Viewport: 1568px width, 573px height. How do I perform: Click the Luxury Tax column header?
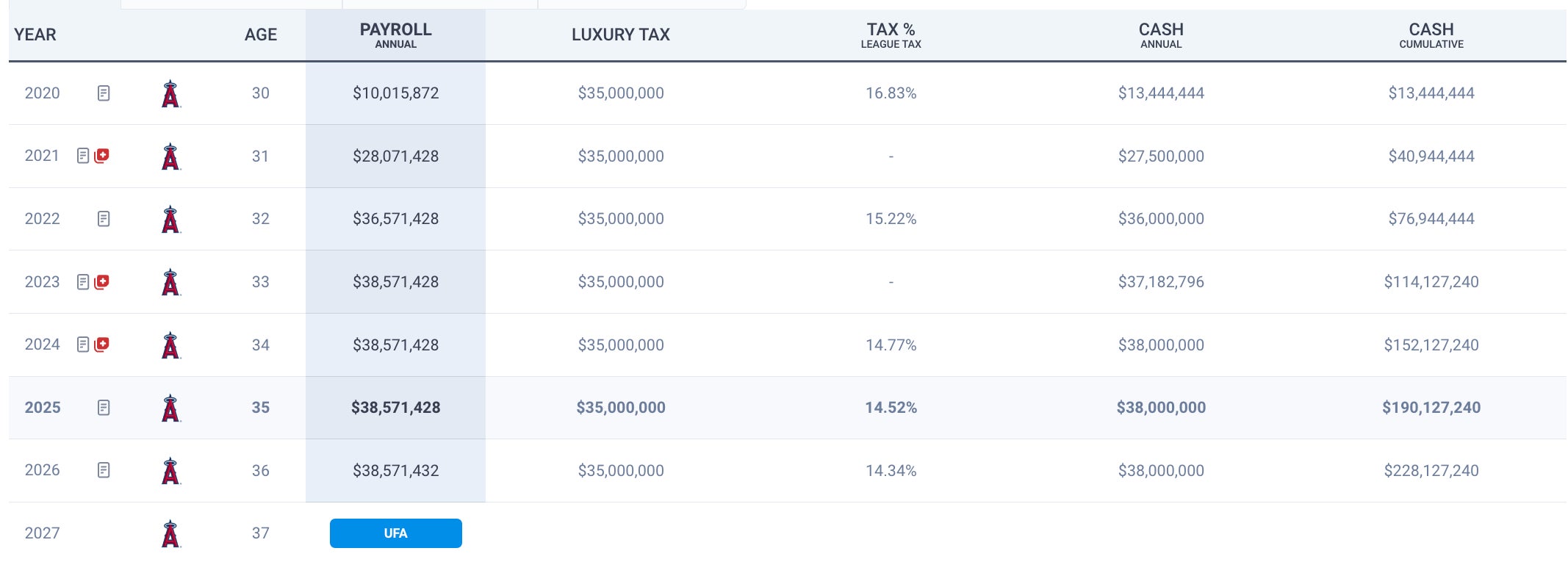point(620,35)
